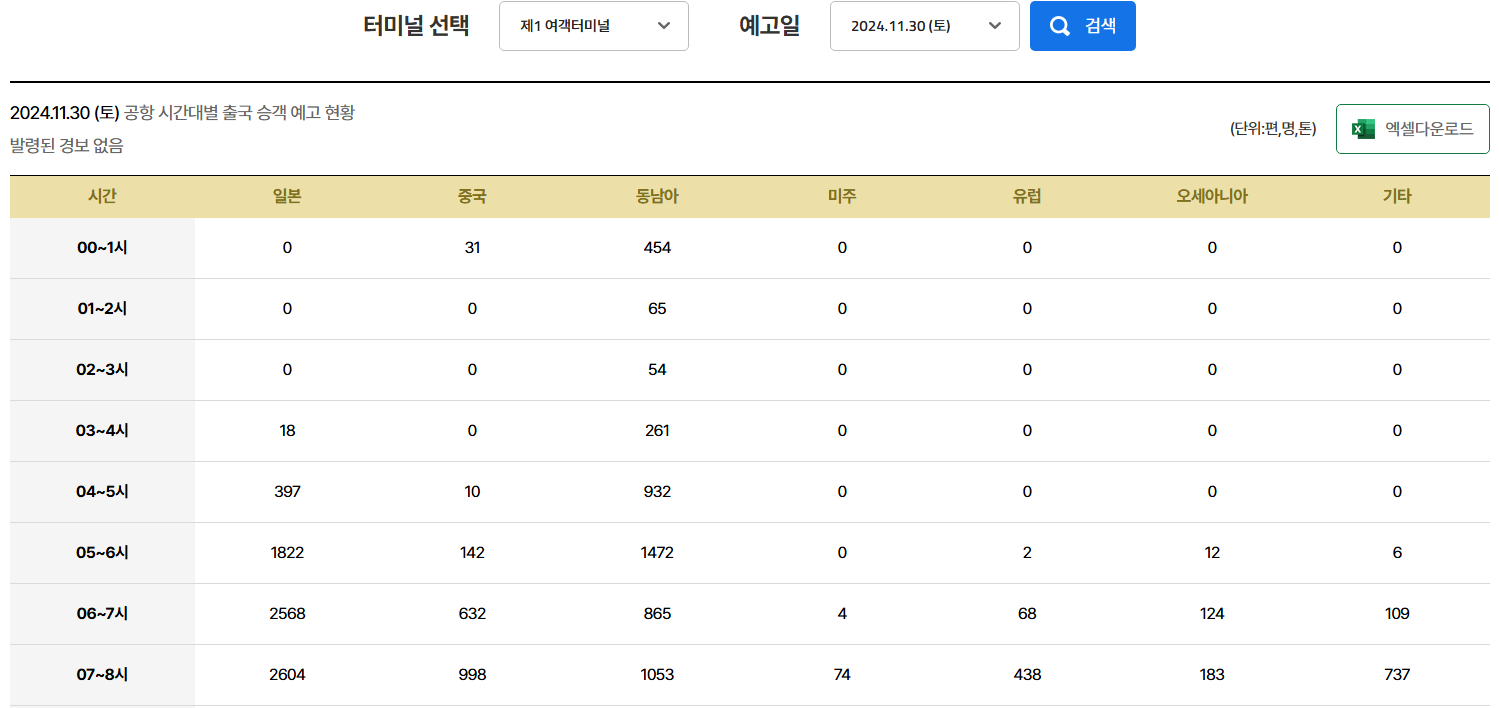Click the value 737 in 기타 column
This screenshot has width=1499, height=708.
(x=1397, y=675)
